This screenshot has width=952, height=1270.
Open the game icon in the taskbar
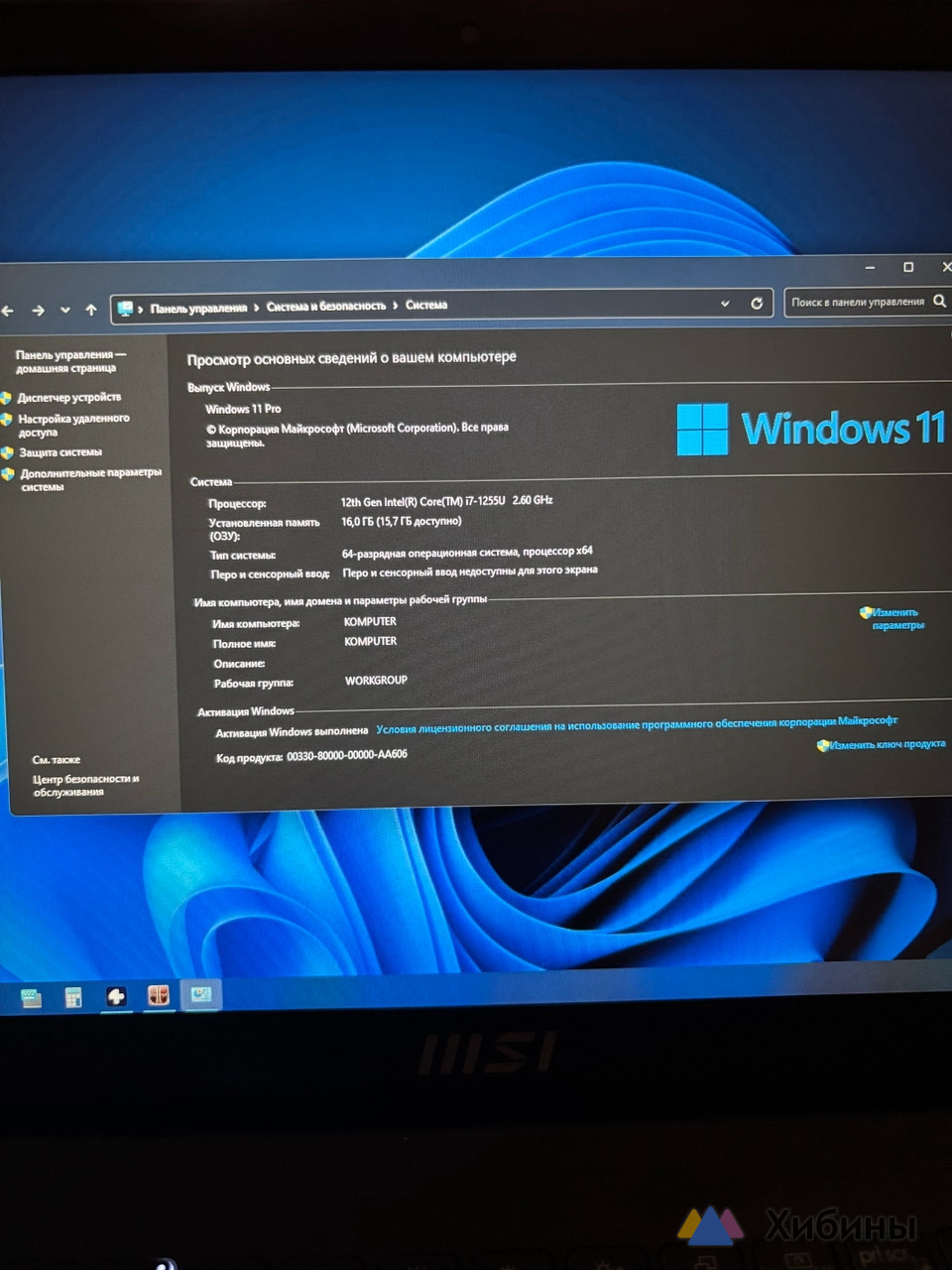click(158, 995)
